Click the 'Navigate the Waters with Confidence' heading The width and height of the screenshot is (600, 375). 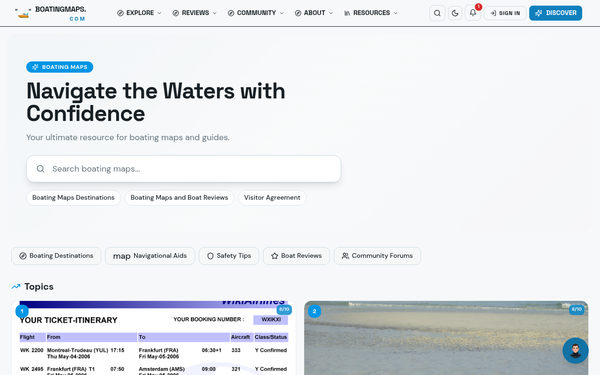pos(156,102)
